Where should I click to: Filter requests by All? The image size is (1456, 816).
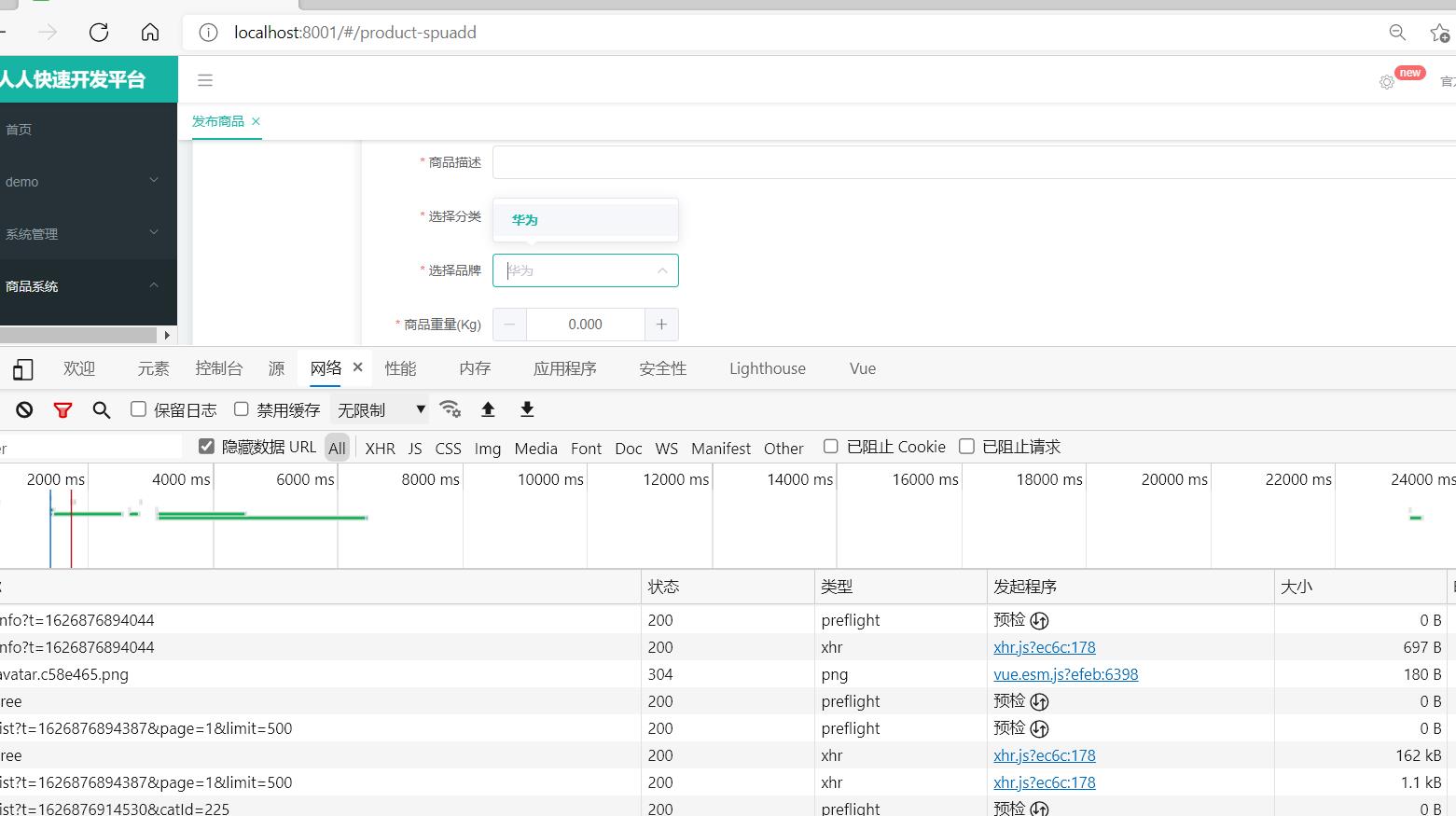point(337,448)
